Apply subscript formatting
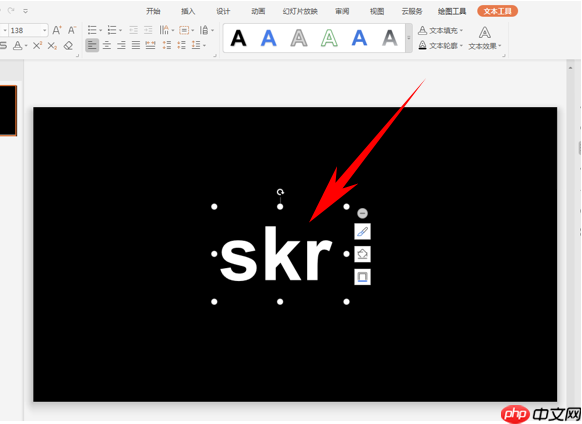The image size is (582, 424). [52, 46]
